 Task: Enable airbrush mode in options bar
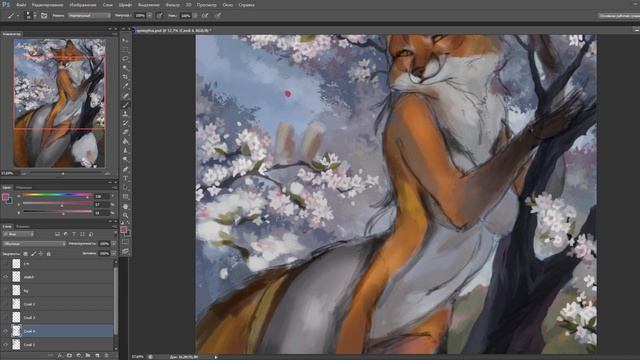tap(205, 16)
